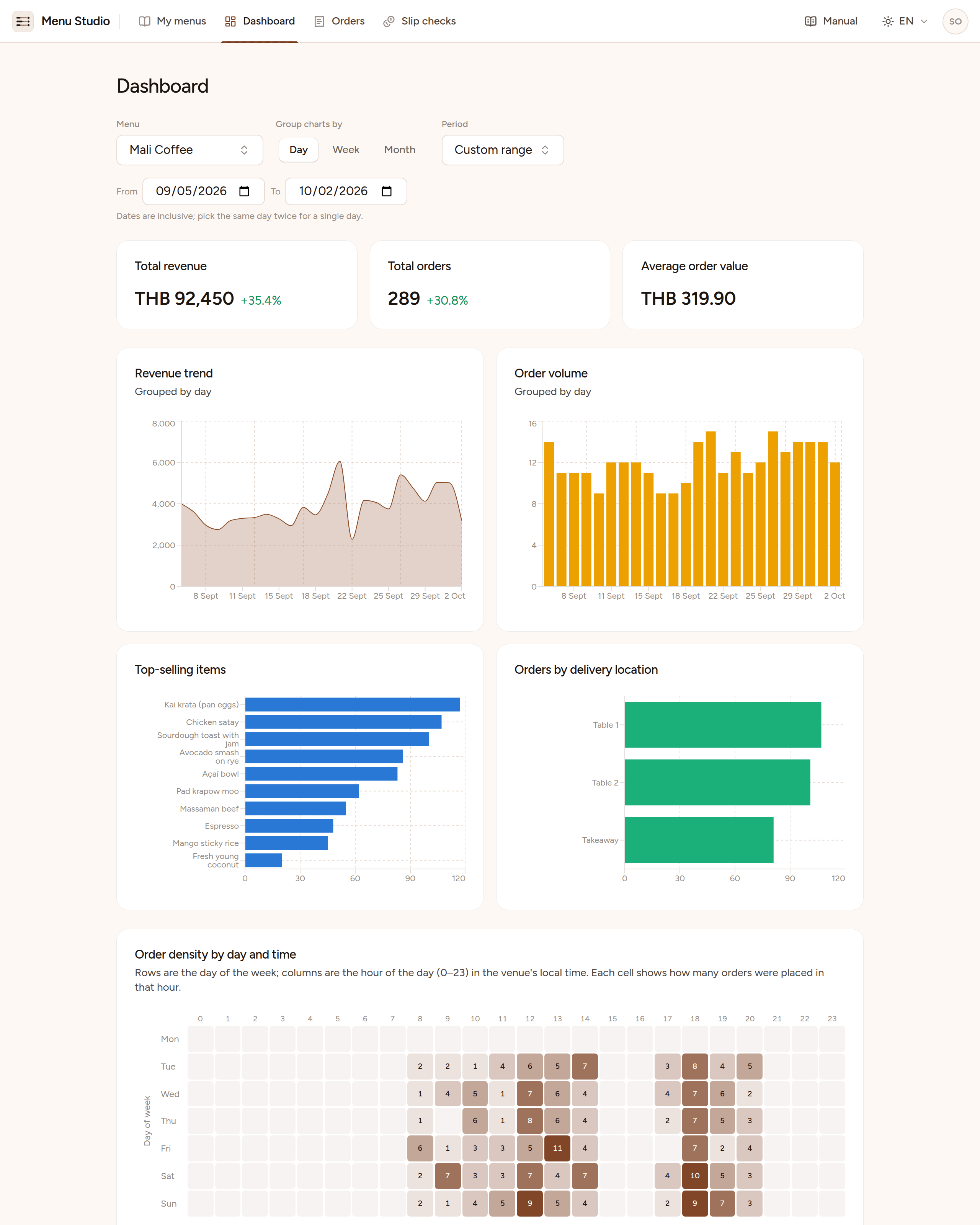Screen dimensions: 980x1225
Task: Click the THB 319.90 average order value
Action: point(688,298)
